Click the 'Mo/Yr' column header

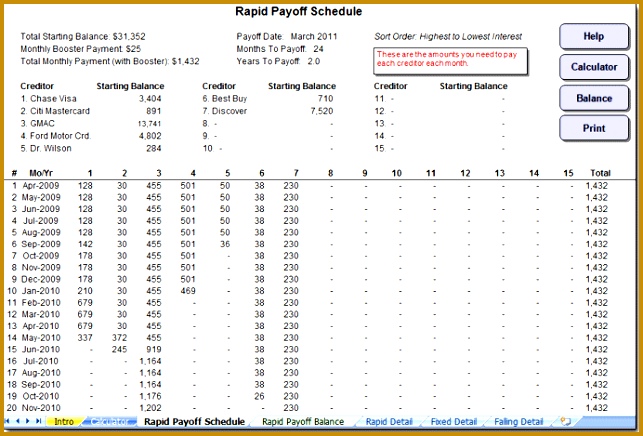[x=41, y=173]
